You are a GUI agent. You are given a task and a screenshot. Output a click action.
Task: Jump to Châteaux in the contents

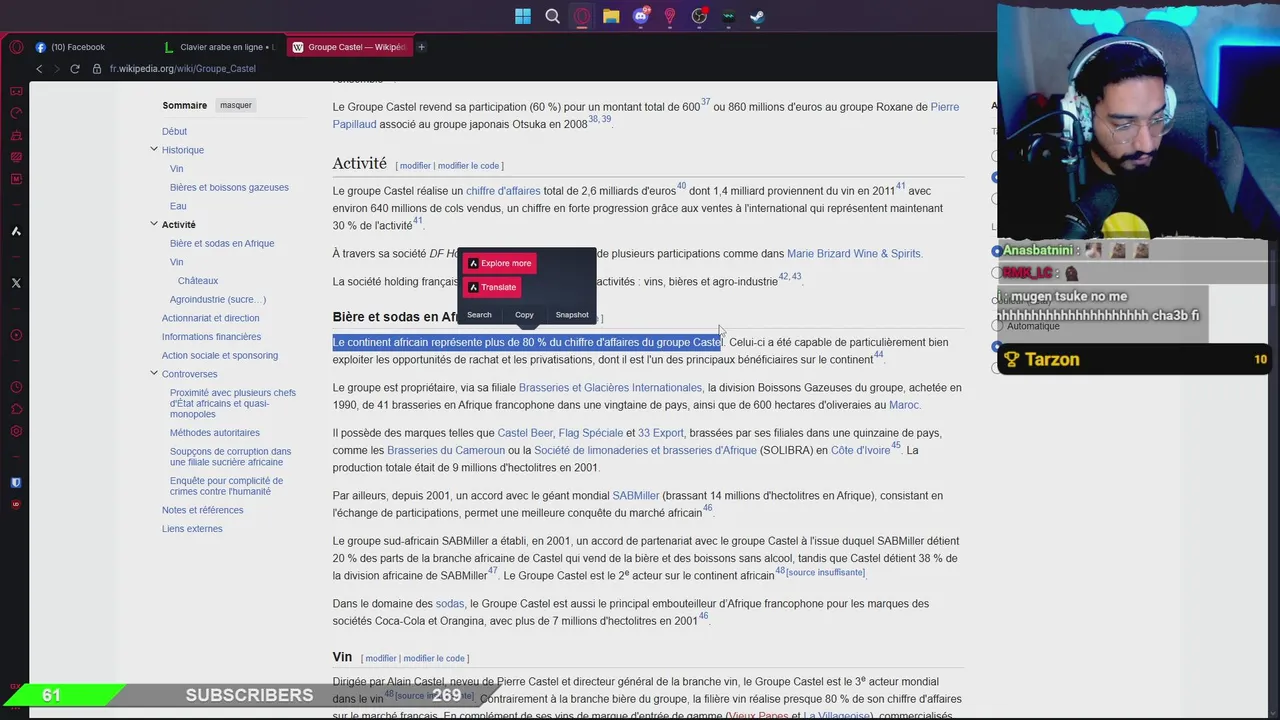198,281
